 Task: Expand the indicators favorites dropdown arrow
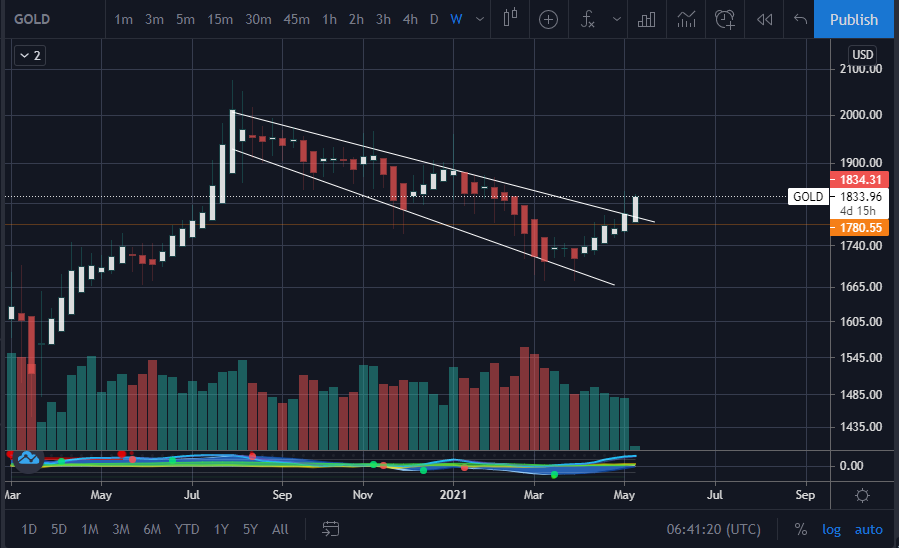[616, 19]
